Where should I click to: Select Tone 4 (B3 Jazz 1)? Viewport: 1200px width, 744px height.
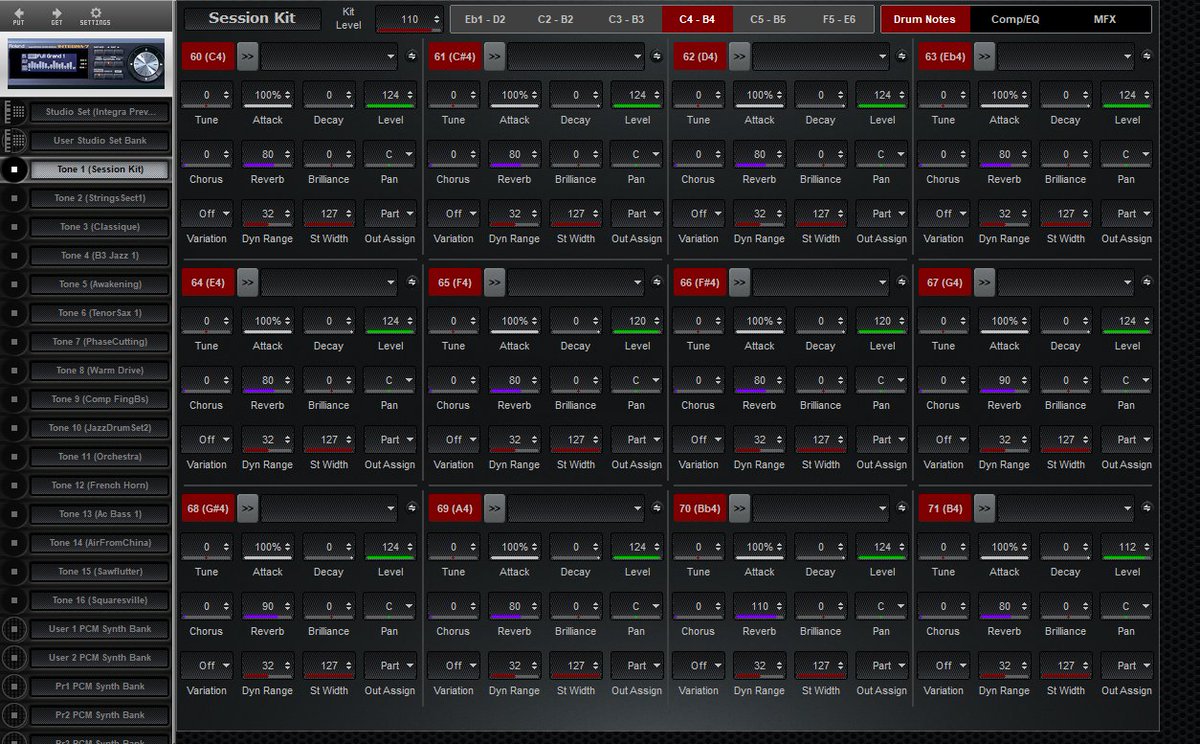point(97,254)
